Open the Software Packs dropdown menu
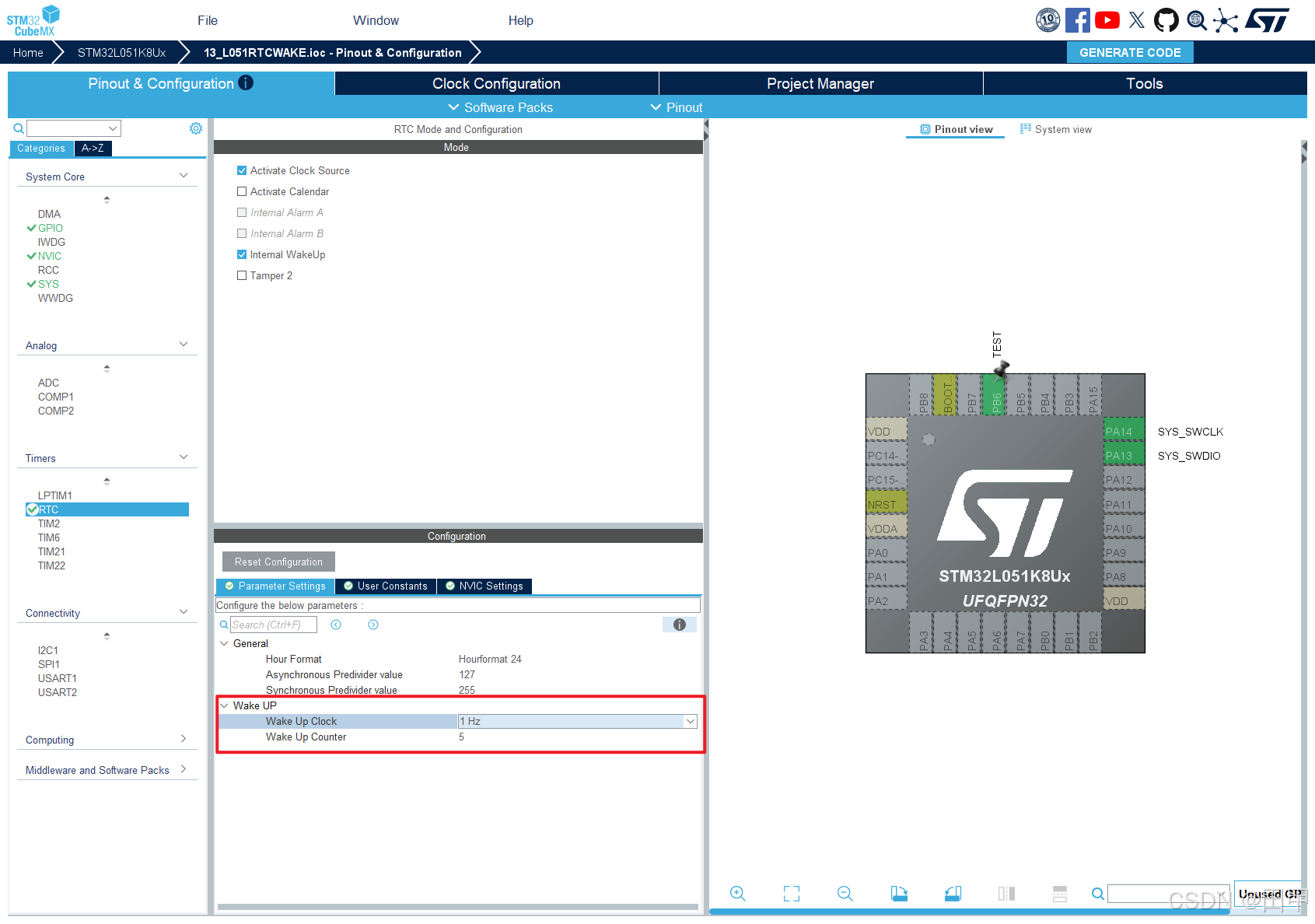This screenshot has height=924, width=1315. pyautogui.click(x=501, y=107)
